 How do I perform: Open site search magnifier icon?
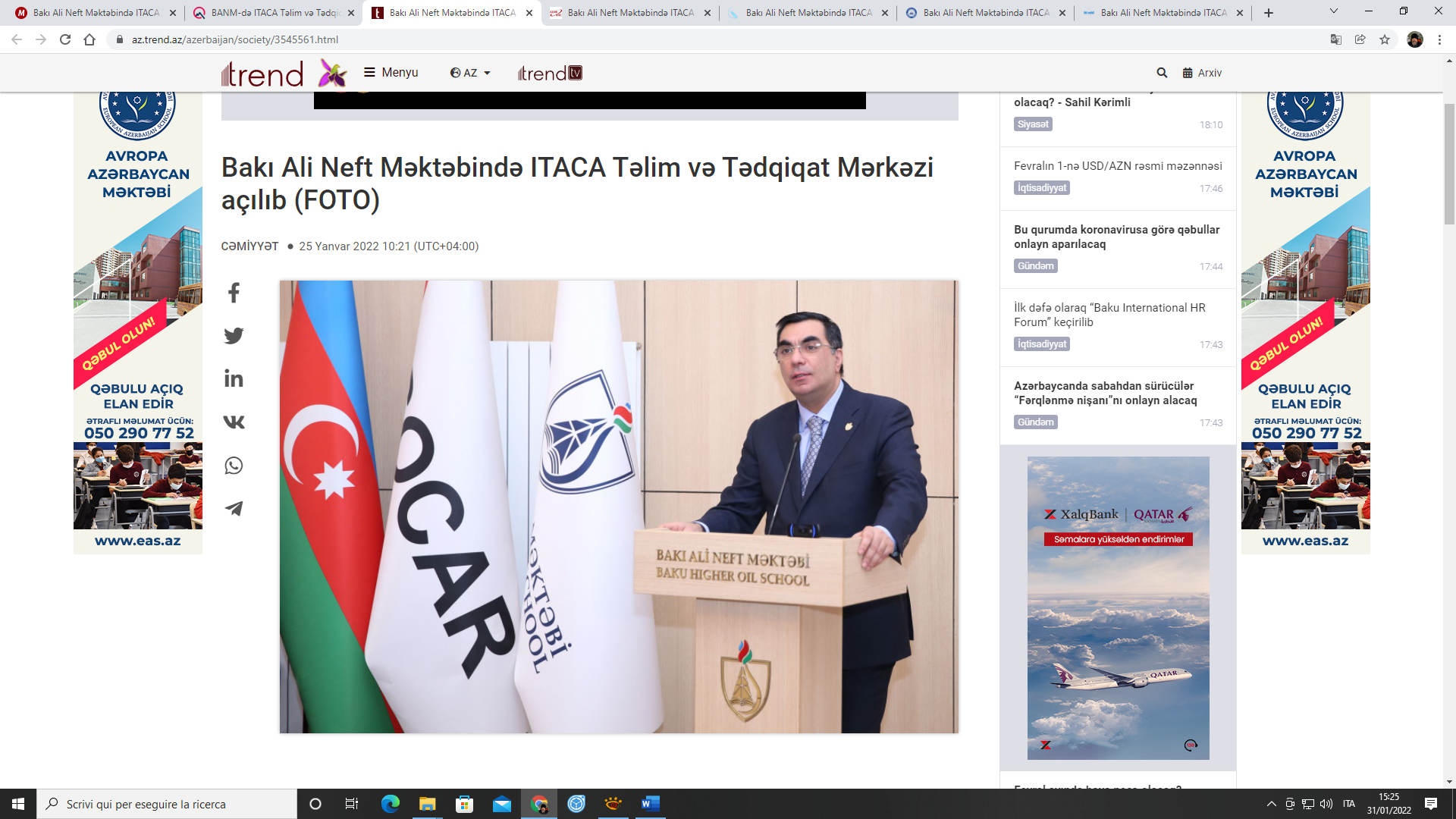pos(1162,73)
